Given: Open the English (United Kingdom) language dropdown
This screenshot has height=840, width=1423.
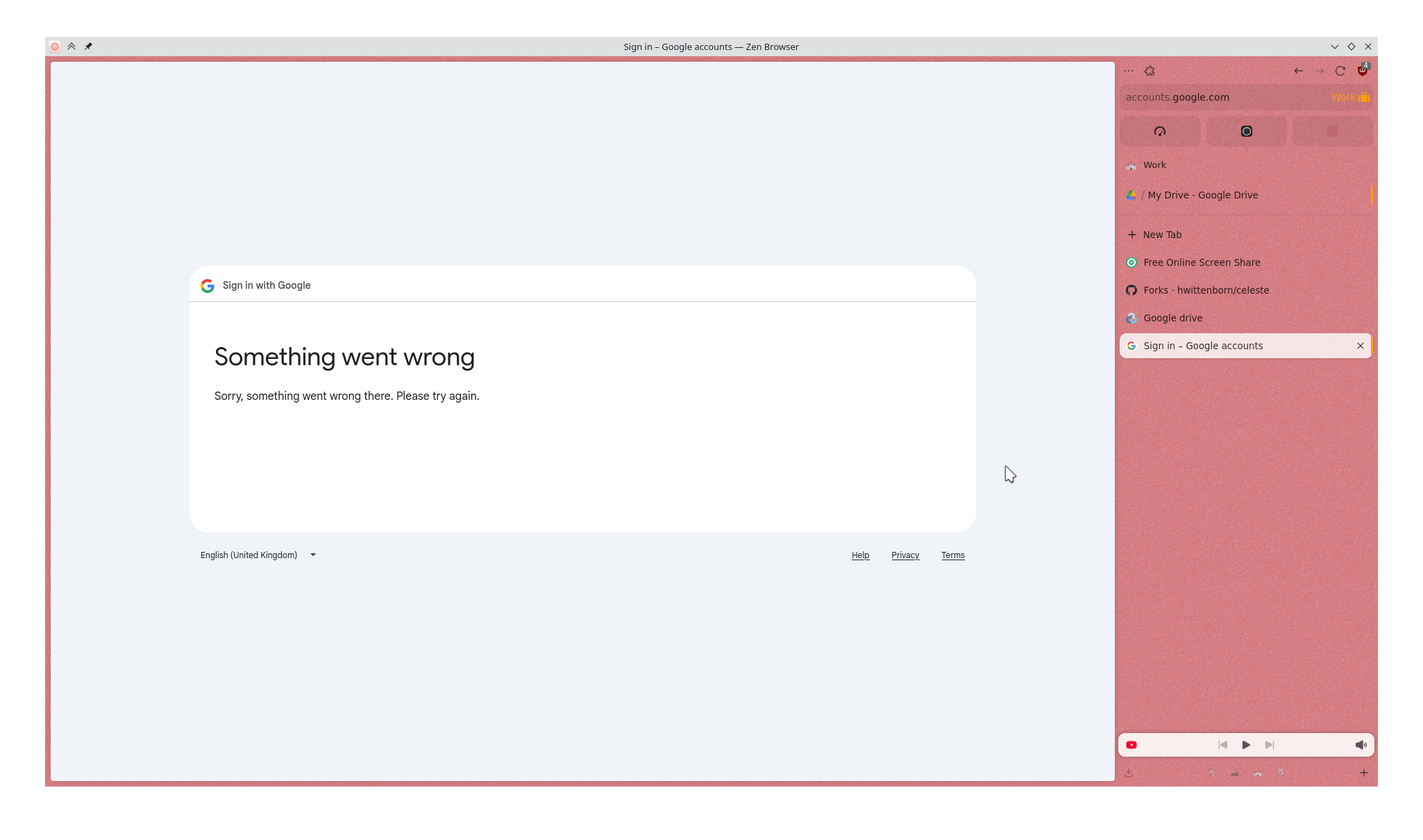Looking at the screenshot, I should tap(258, 555).
